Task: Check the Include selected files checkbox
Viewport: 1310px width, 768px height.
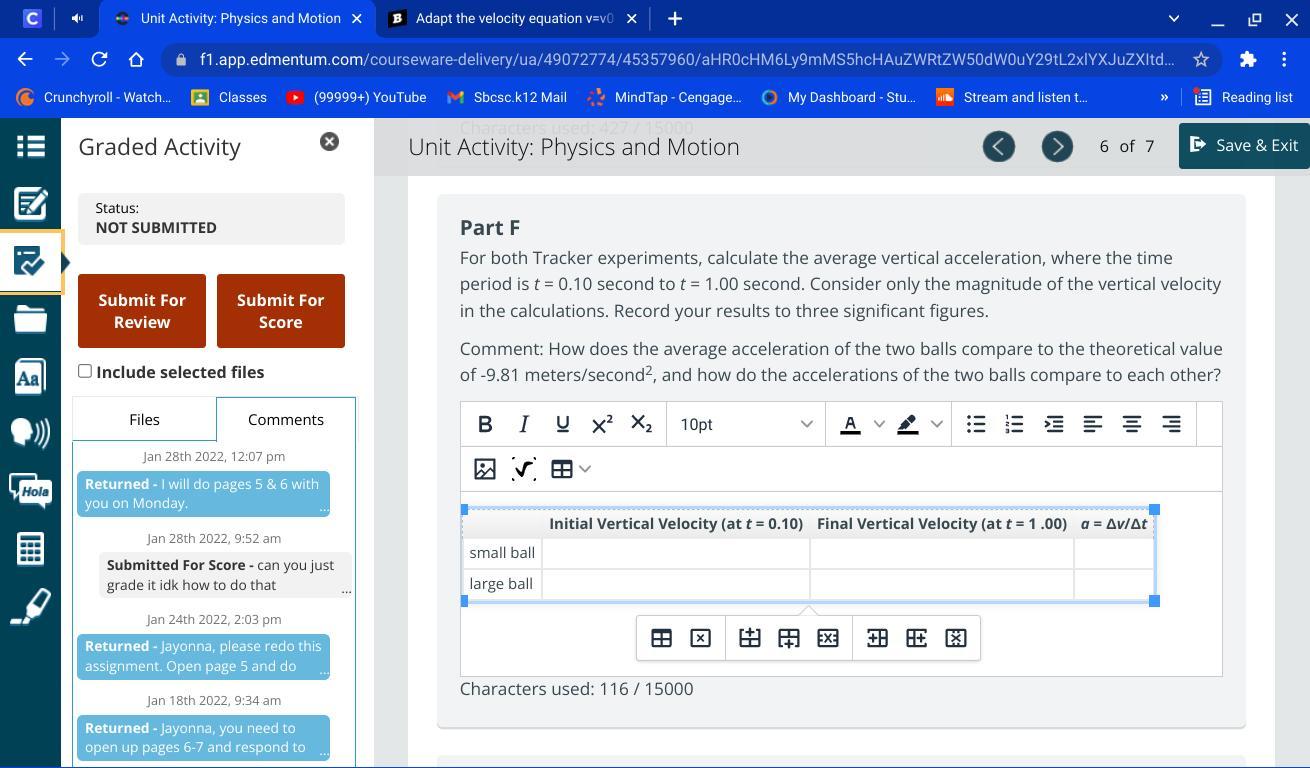Action: (x=85, y=371)
